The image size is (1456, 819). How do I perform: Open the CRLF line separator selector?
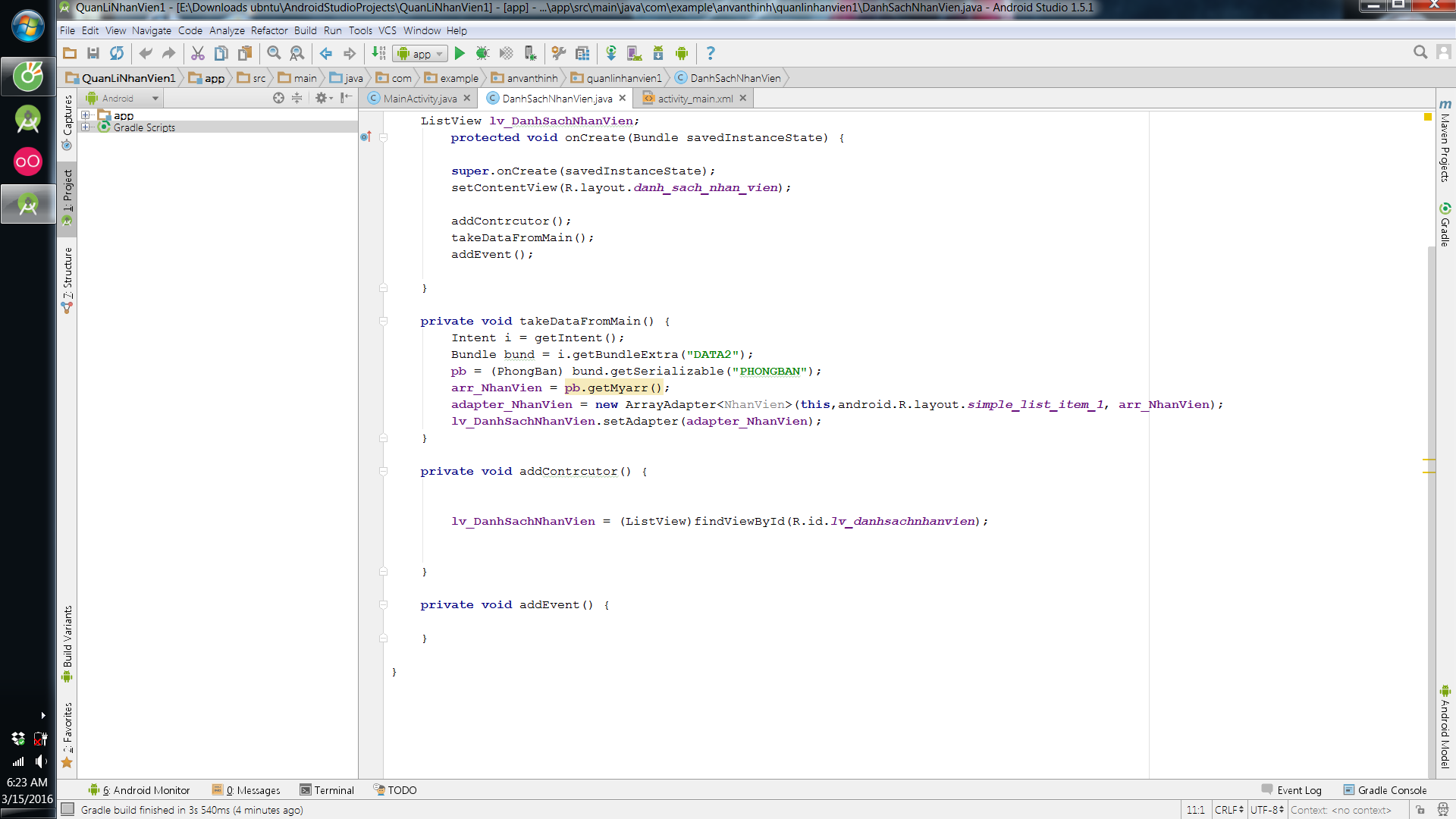click(1229, 810)
